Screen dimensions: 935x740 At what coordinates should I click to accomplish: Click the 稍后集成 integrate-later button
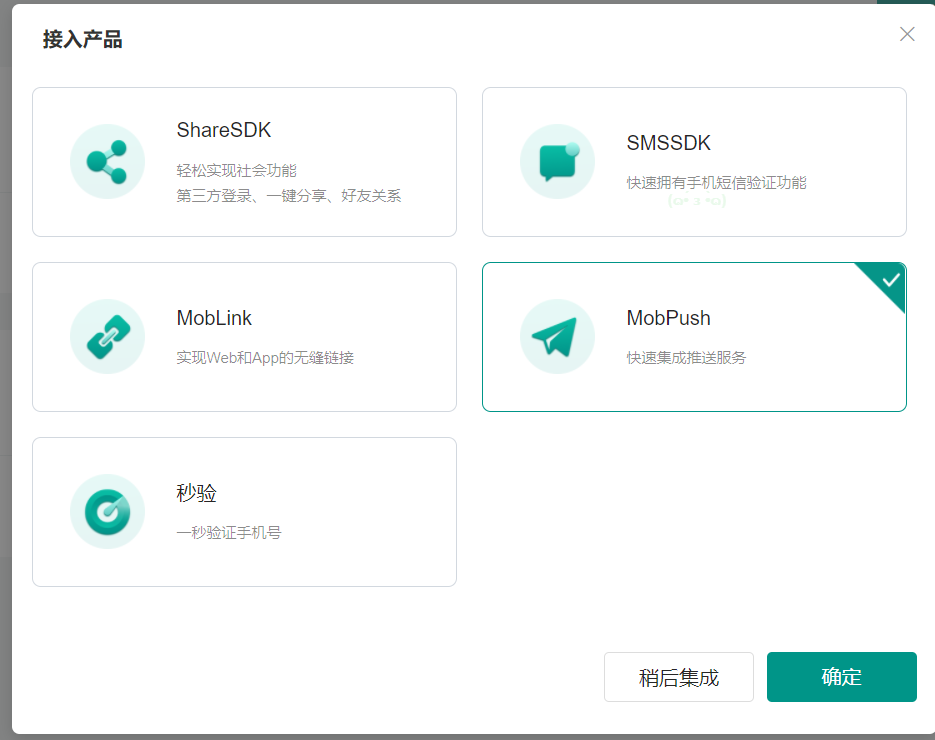tap(678, 677)
